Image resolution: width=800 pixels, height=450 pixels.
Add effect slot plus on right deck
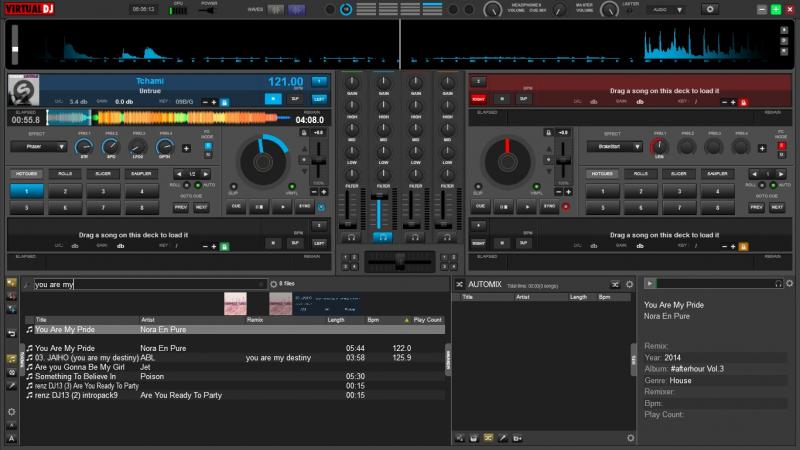(x=762, y=148)
